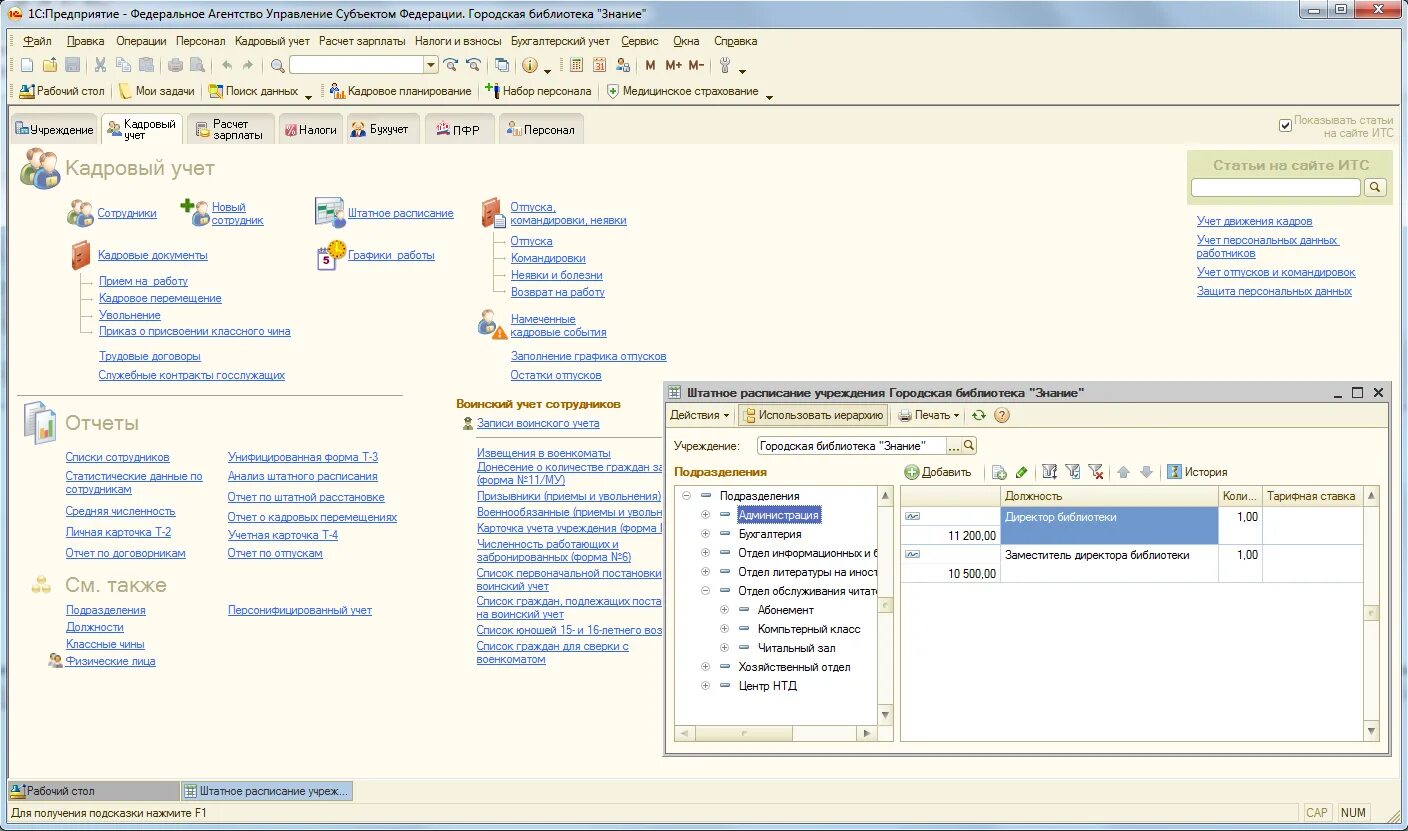Click the move up arrow icon

pyautogui.click(x=1123, y=472)
